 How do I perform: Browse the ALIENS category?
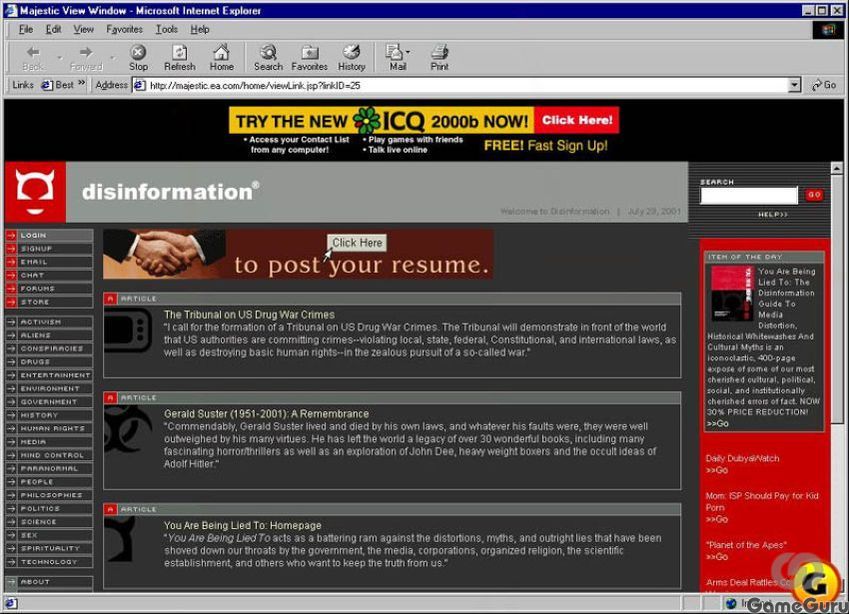(49, 335)
